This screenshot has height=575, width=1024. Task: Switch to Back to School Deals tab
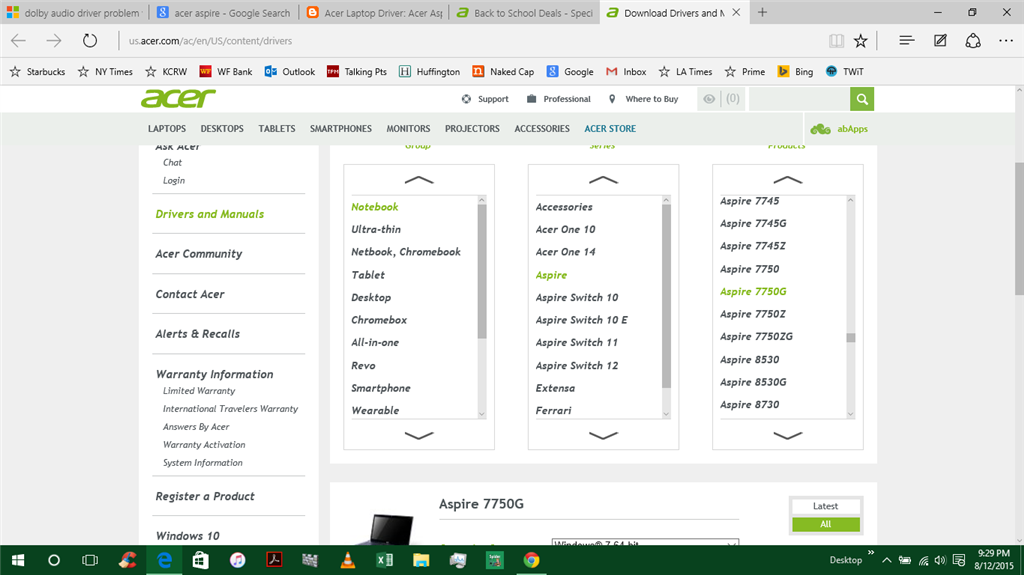click(525, 12)
